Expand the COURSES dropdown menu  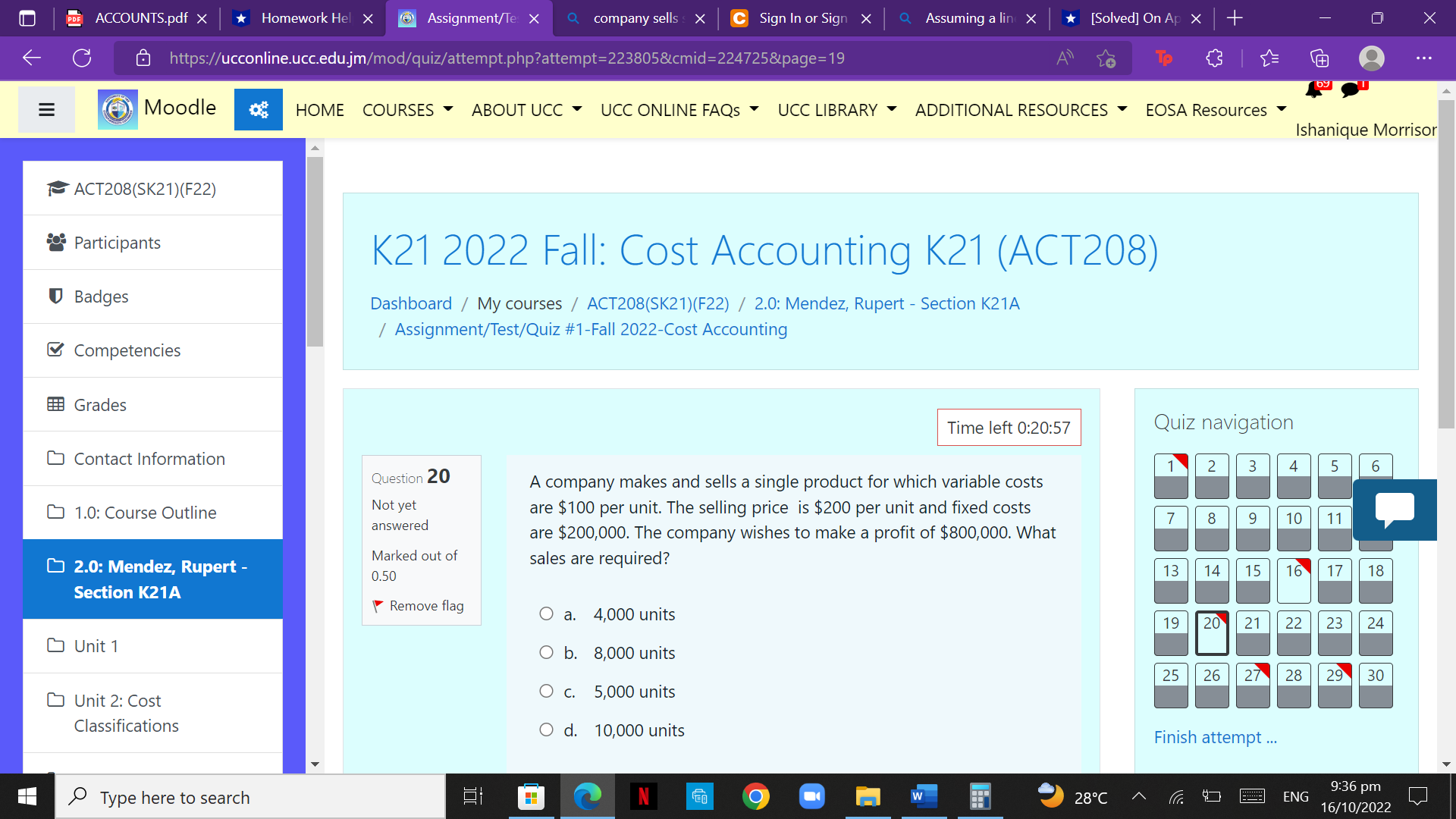click(407, 109)
